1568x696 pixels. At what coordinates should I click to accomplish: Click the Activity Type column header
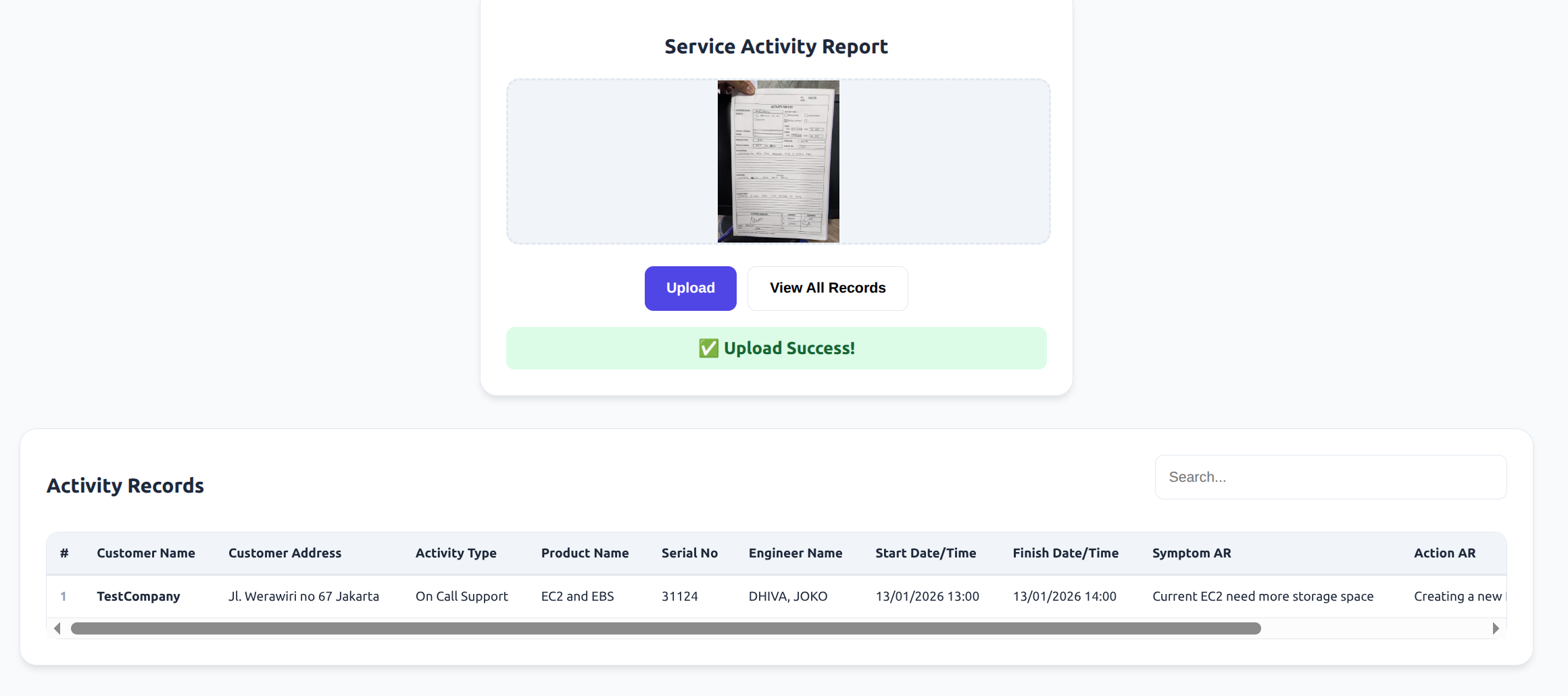coord(456,553)
